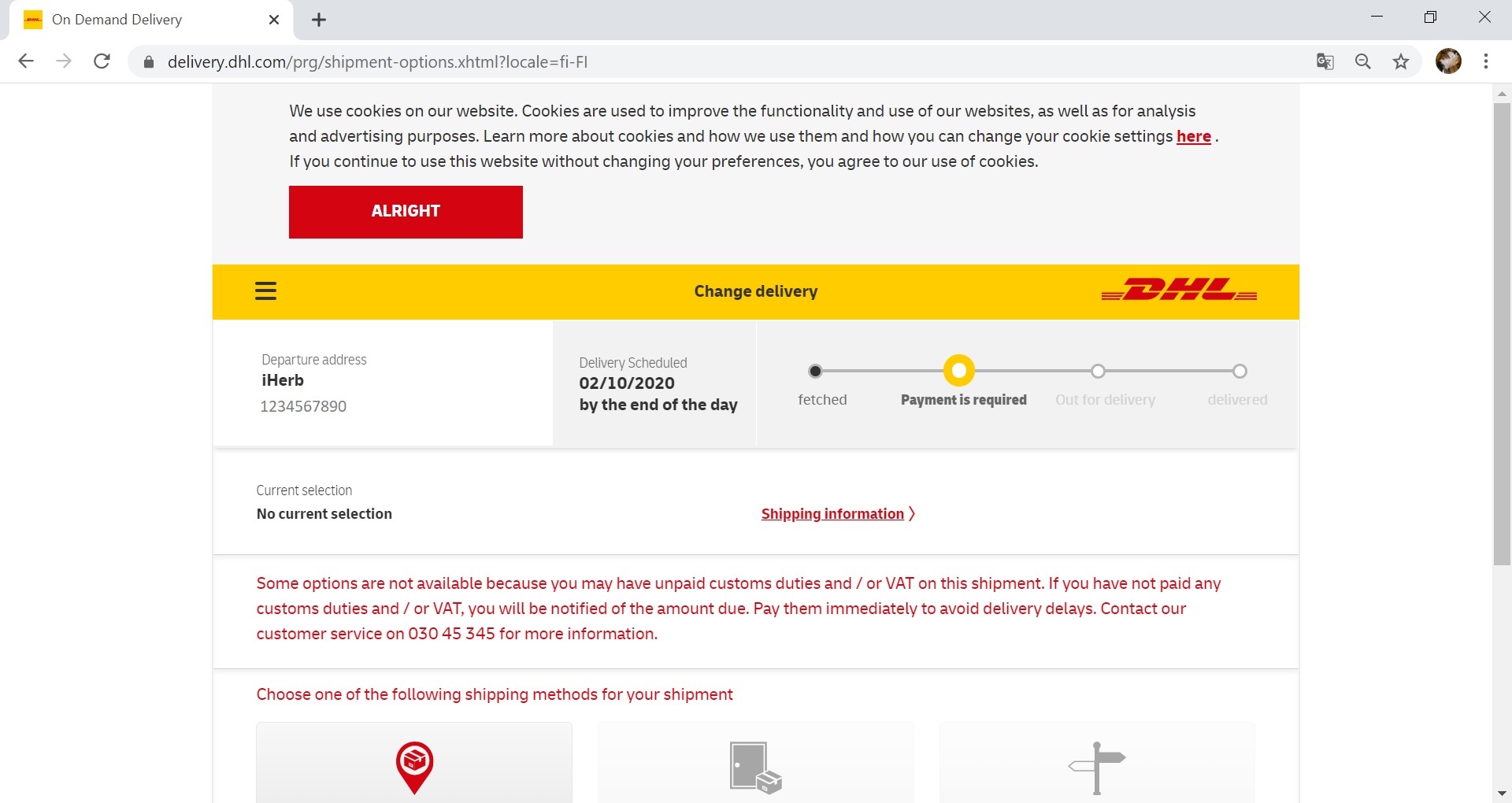Screen dimensions: 1512x803
Task: Click the vertical scrollbar thumb
Action: 1502,334
